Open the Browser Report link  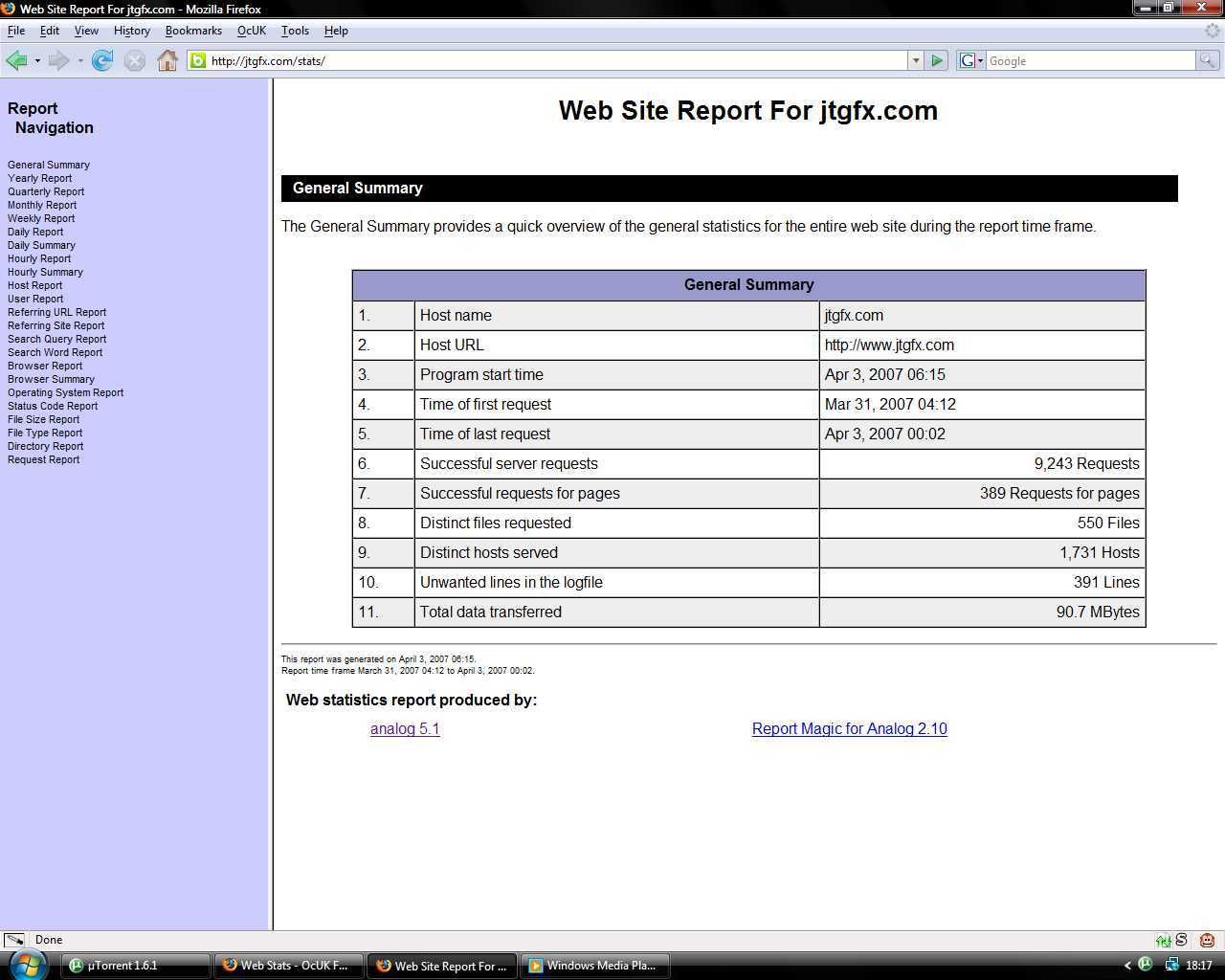click(x=45, y=366)
